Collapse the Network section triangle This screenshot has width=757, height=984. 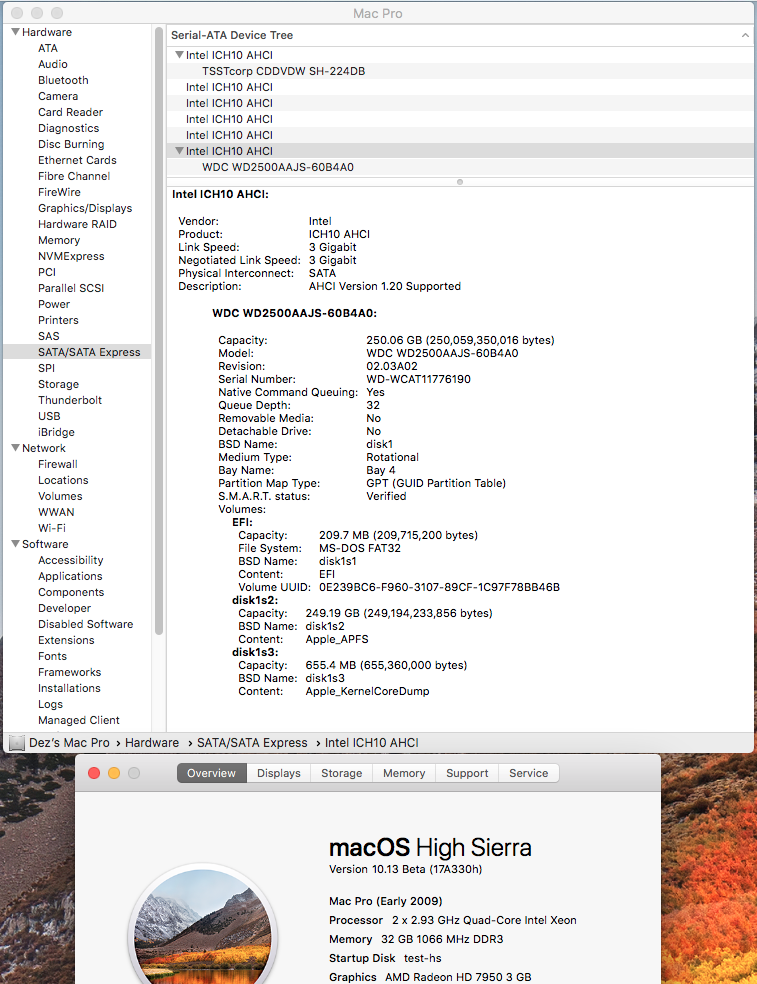(15, 447)
